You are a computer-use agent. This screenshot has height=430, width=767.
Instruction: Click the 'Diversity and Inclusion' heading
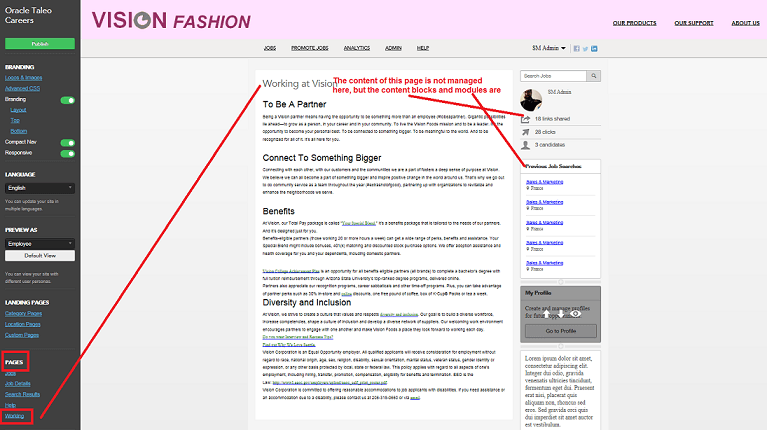[307, 302]
